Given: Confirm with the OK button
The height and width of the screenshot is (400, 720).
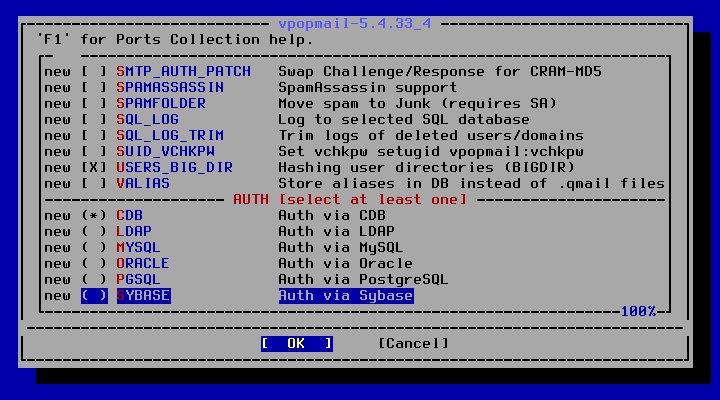Looking at the screenshot, I should 297,344.
